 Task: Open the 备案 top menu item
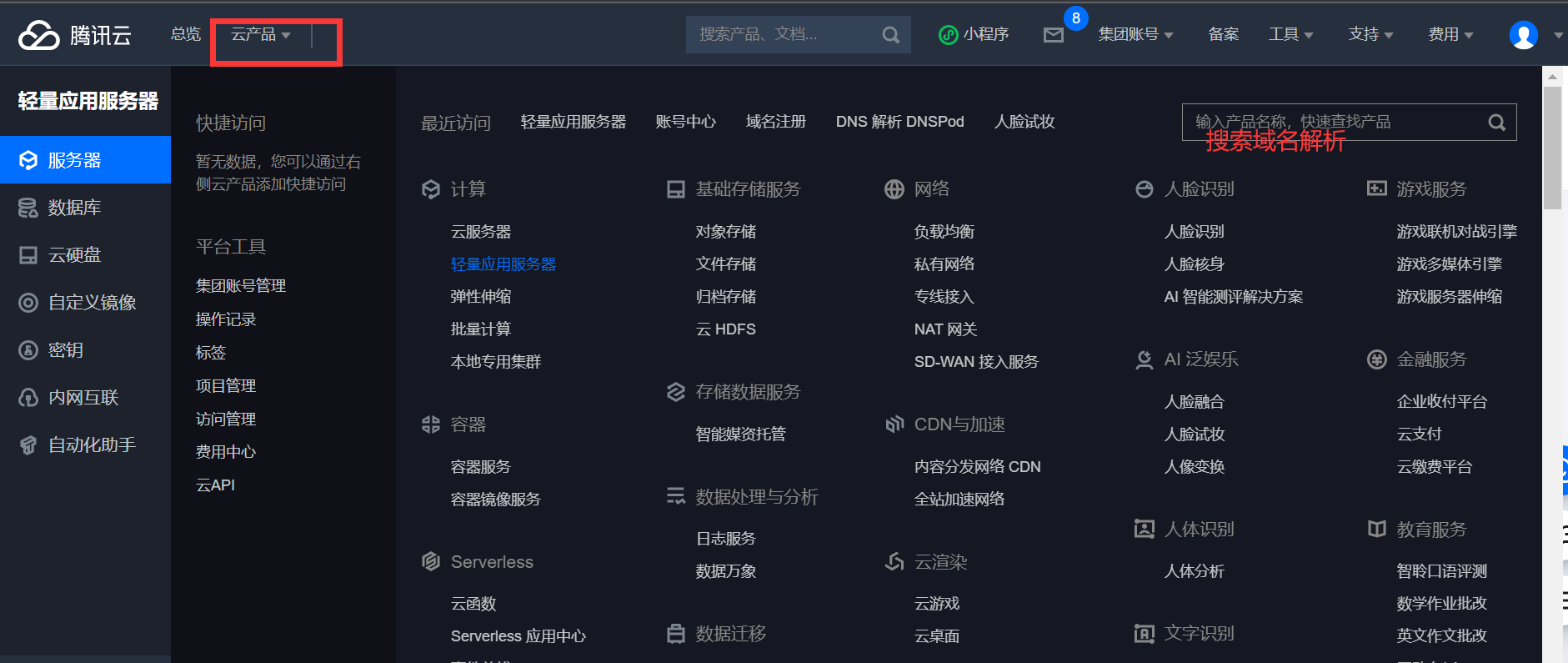tap(1224, 34)
